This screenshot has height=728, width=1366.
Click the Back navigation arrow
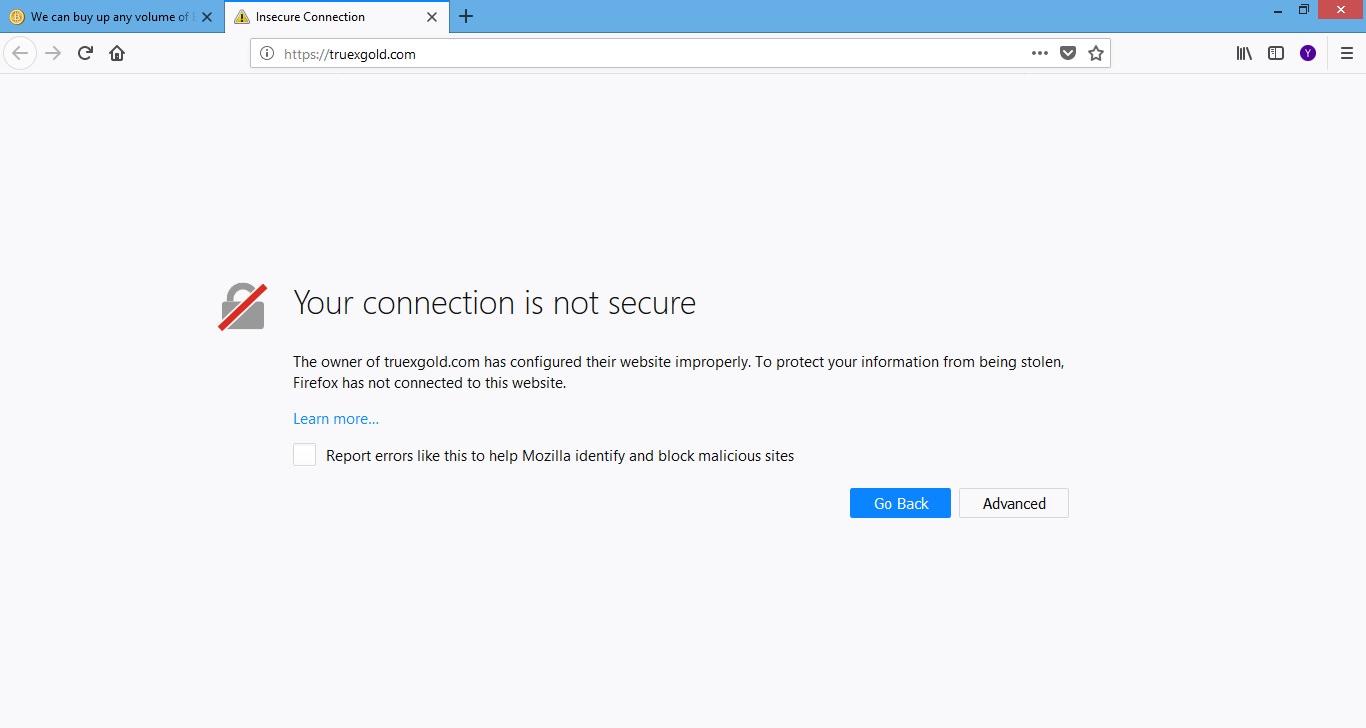[20, 53]
